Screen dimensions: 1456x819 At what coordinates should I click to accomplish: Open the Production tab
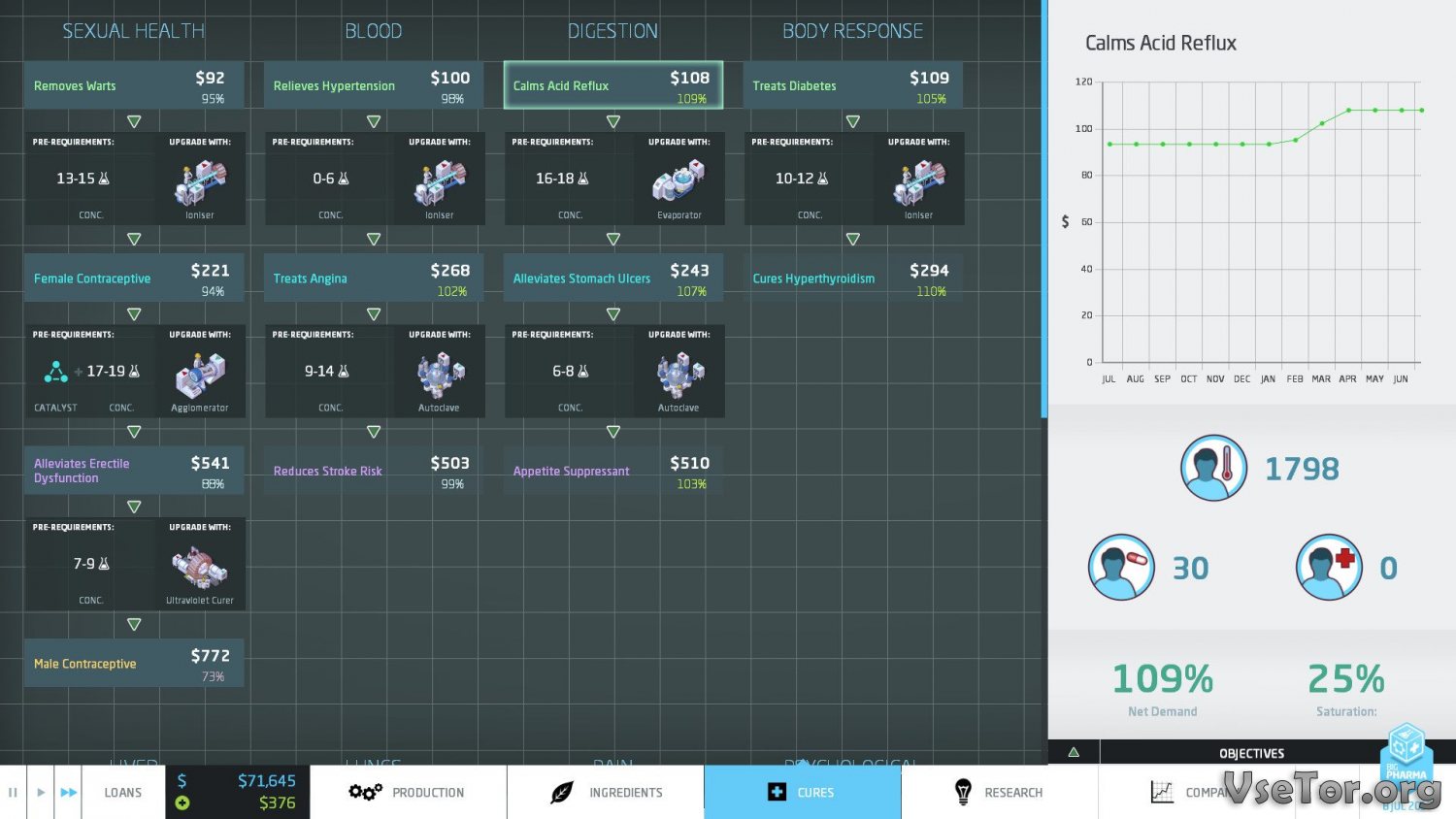408,792
